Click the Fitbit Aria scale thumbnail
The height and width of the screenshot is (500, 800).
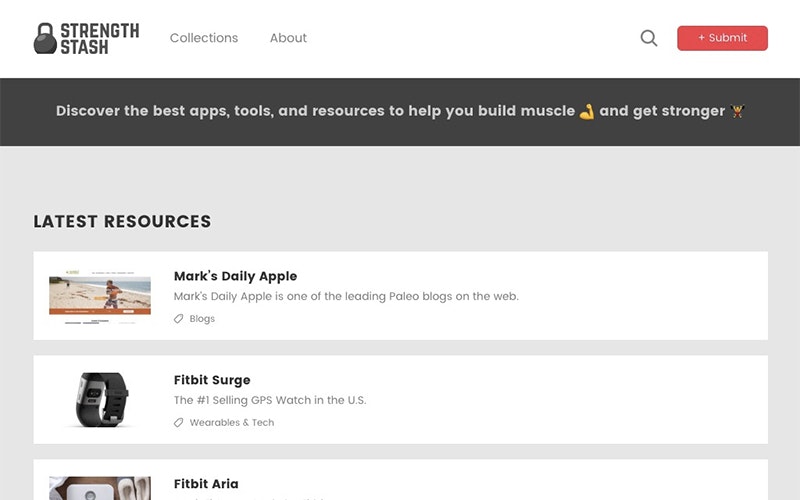pos(100,488)
